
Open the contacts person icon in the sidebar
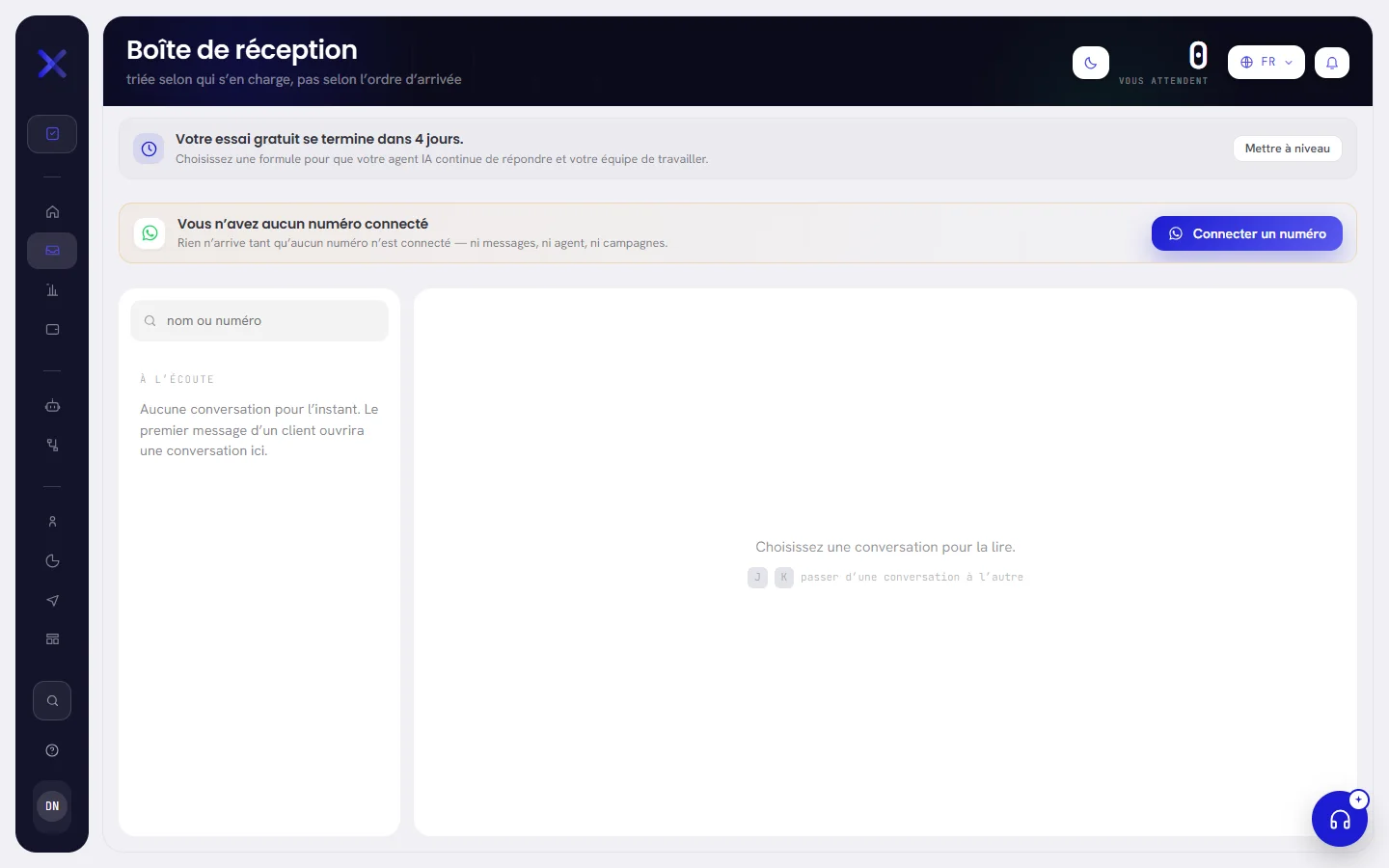click(x=52, y=522)
